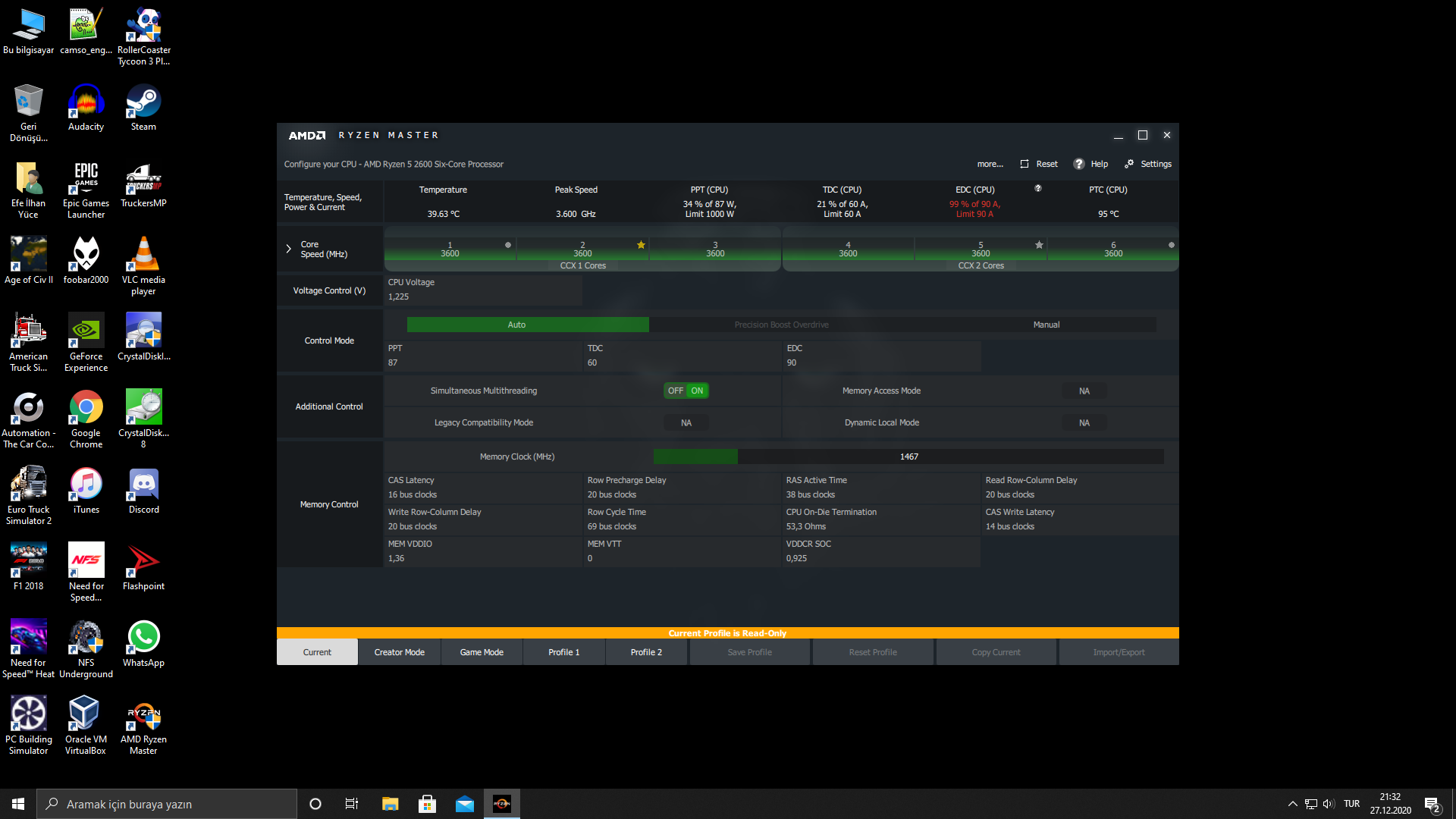Turn Simultaneous Multithreading OFF
This screenshot has width=1456, height=819.
pyautogui.click(x=675, y=391)
